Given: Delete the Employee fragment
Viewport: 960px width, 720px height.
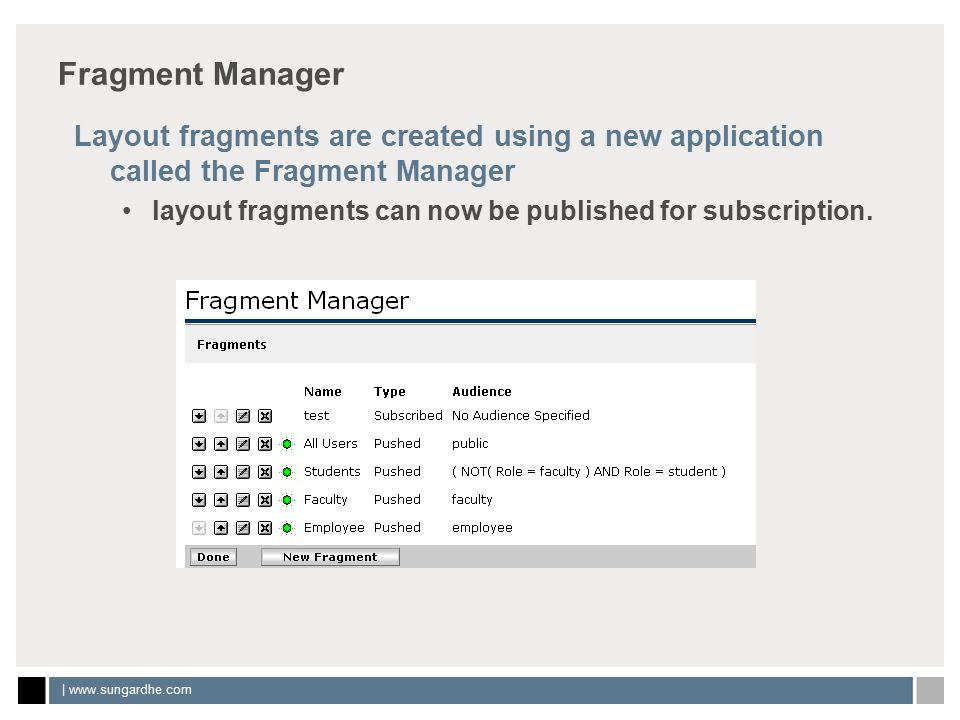Looking at the screenshot, I should click(264, 528).
